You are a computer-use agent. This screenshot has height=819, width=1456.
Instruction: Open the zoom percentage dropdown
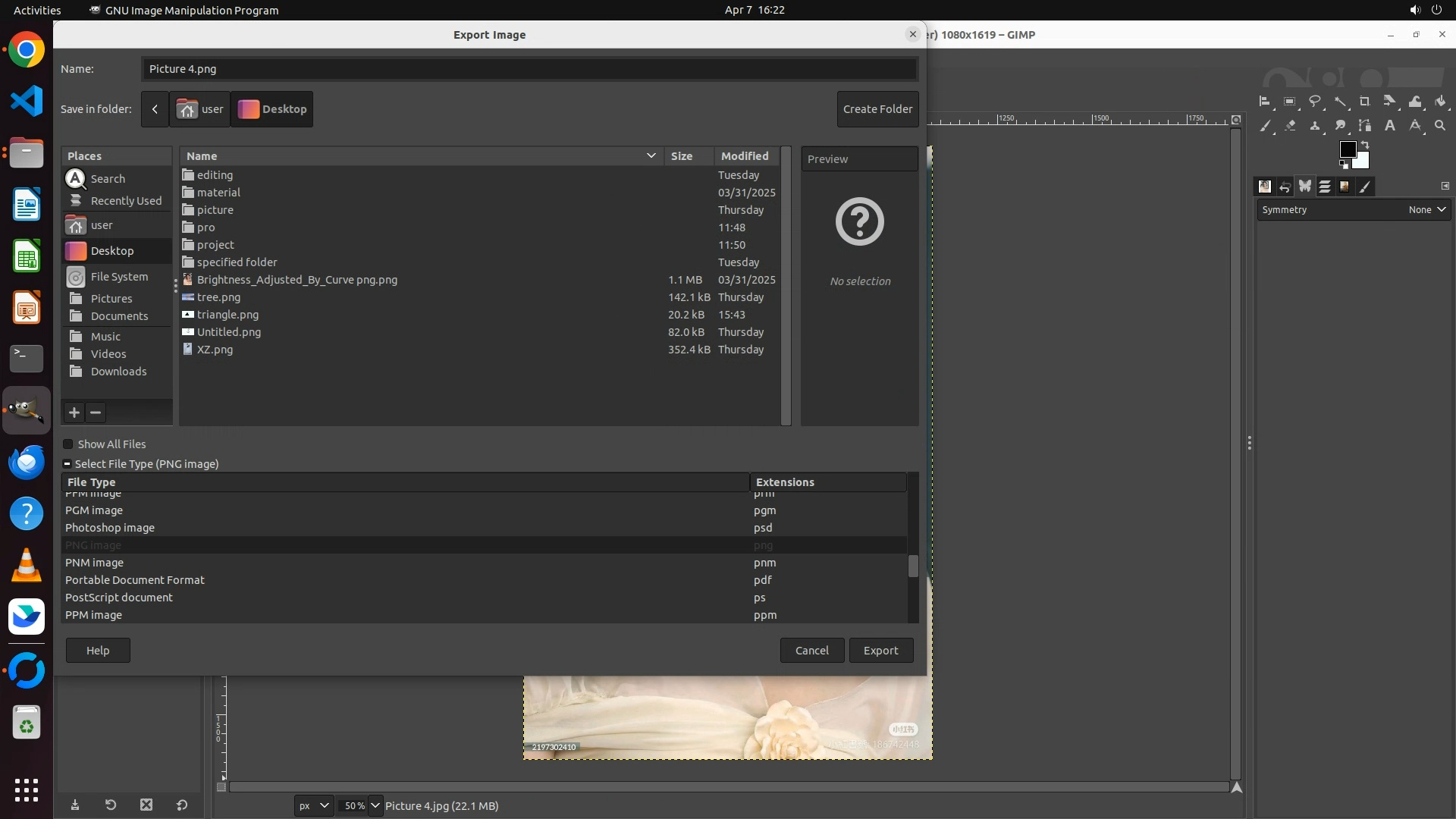click(375, 805)
